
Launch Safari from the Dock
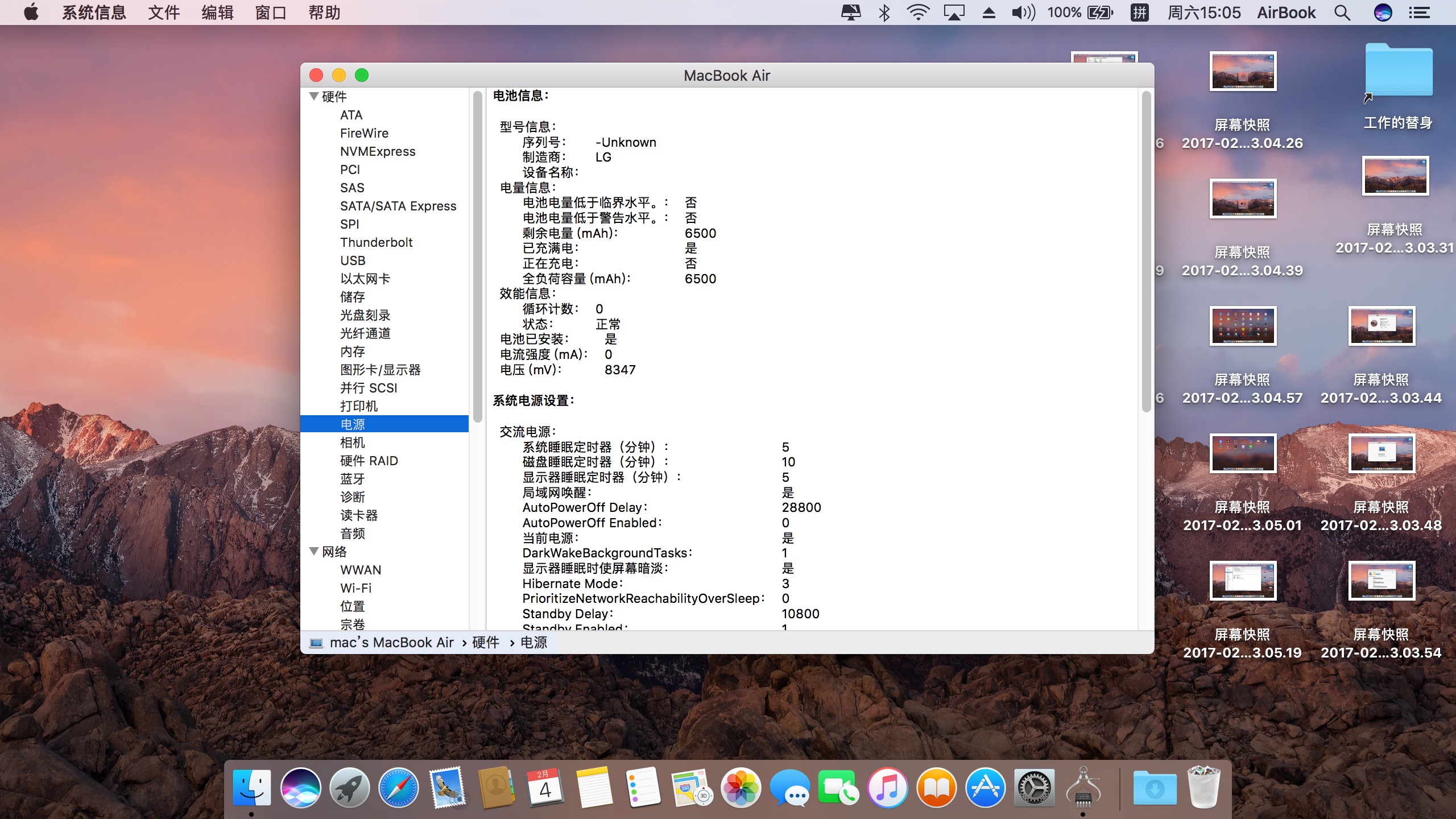[398, 788]
